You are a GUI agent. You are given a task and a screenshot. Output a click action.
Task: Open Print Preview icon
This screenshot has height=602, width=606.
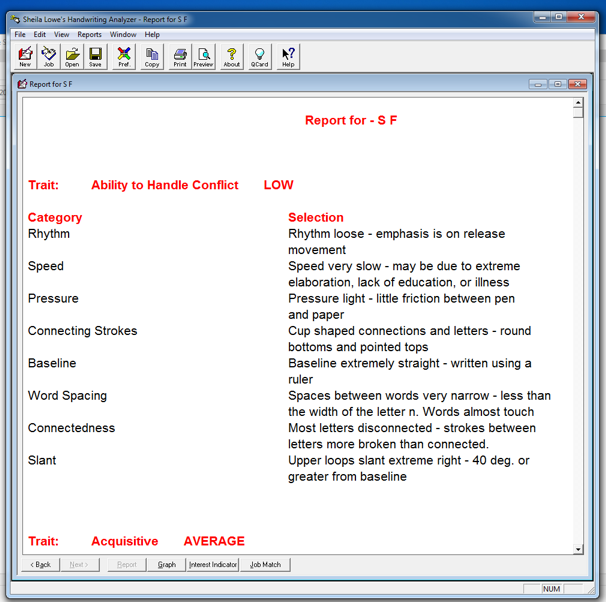tap(203, 57)
